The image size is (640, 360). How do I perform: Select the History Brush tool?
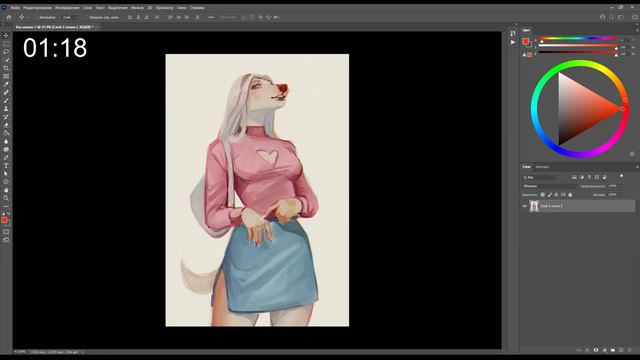[x=6, y=117]
